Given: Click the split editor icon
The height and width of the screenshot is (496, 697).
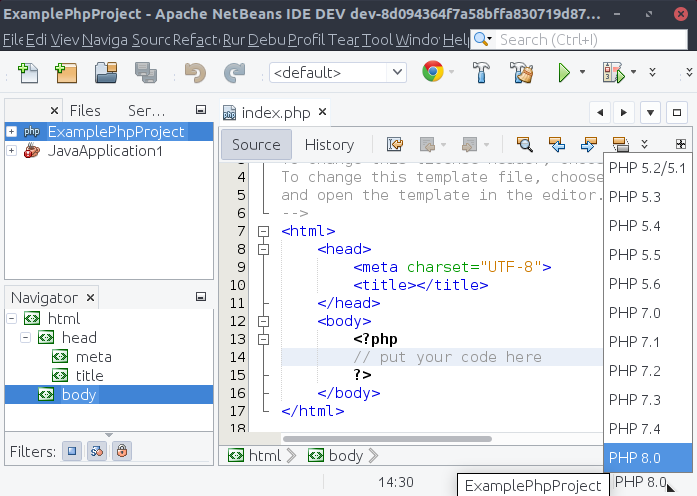Looking at the screenshot, I should point(681,144).
